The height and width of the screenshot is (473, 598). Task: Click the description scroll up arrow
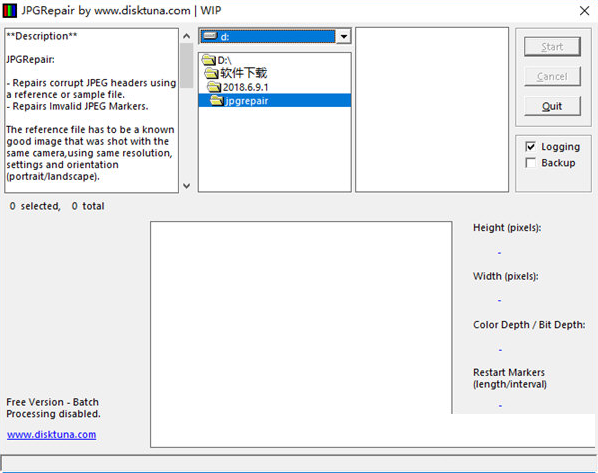point(186,36)
